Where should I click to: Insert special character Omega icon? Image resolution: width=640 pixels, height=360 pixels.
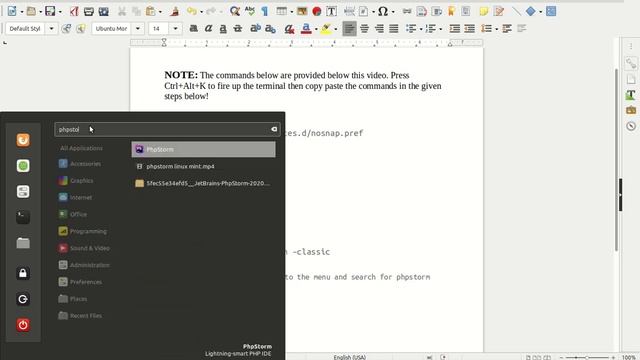coord(383,11)
